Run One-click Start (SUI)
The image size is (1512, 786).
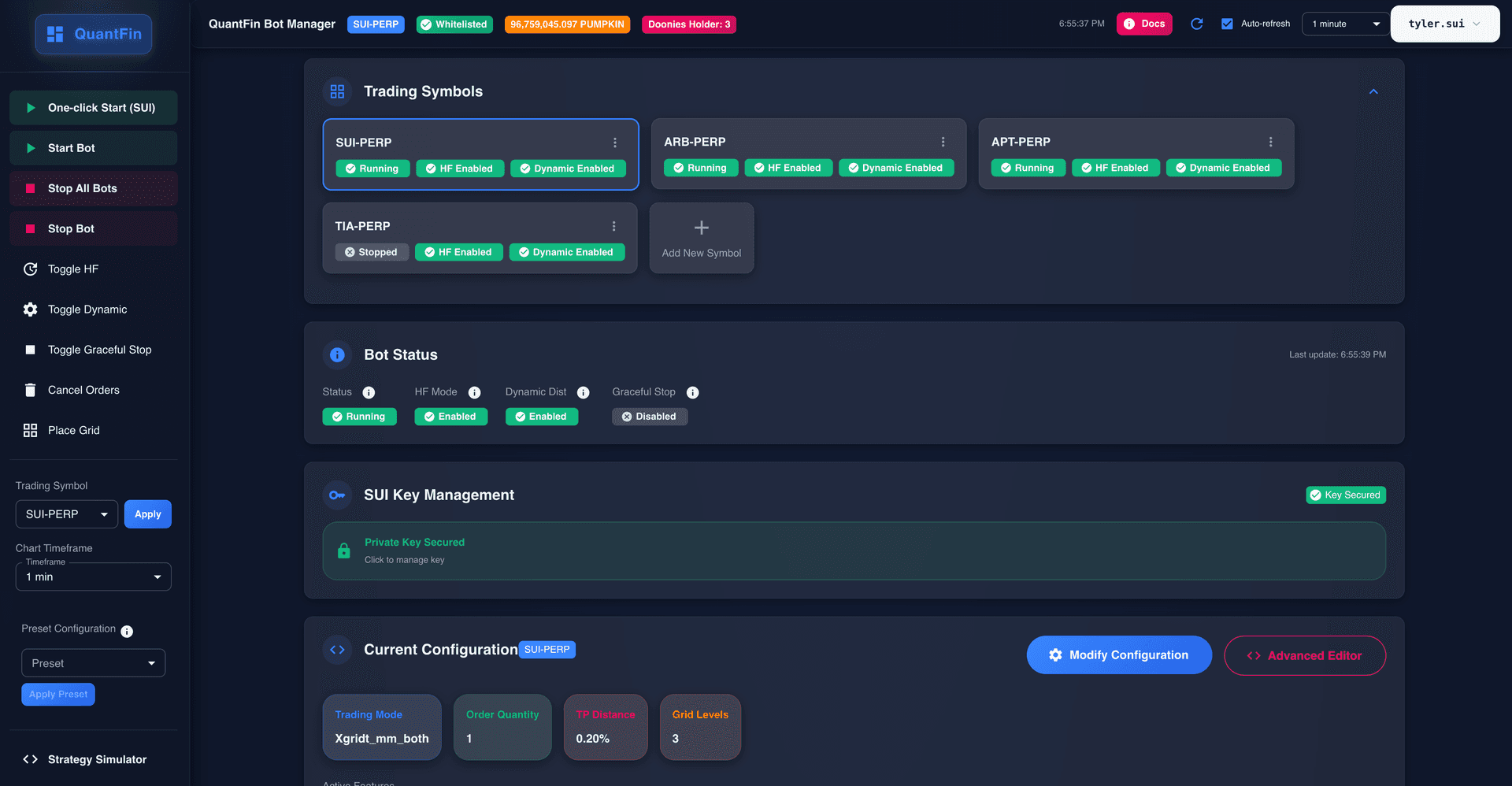(x=94, y=108)
